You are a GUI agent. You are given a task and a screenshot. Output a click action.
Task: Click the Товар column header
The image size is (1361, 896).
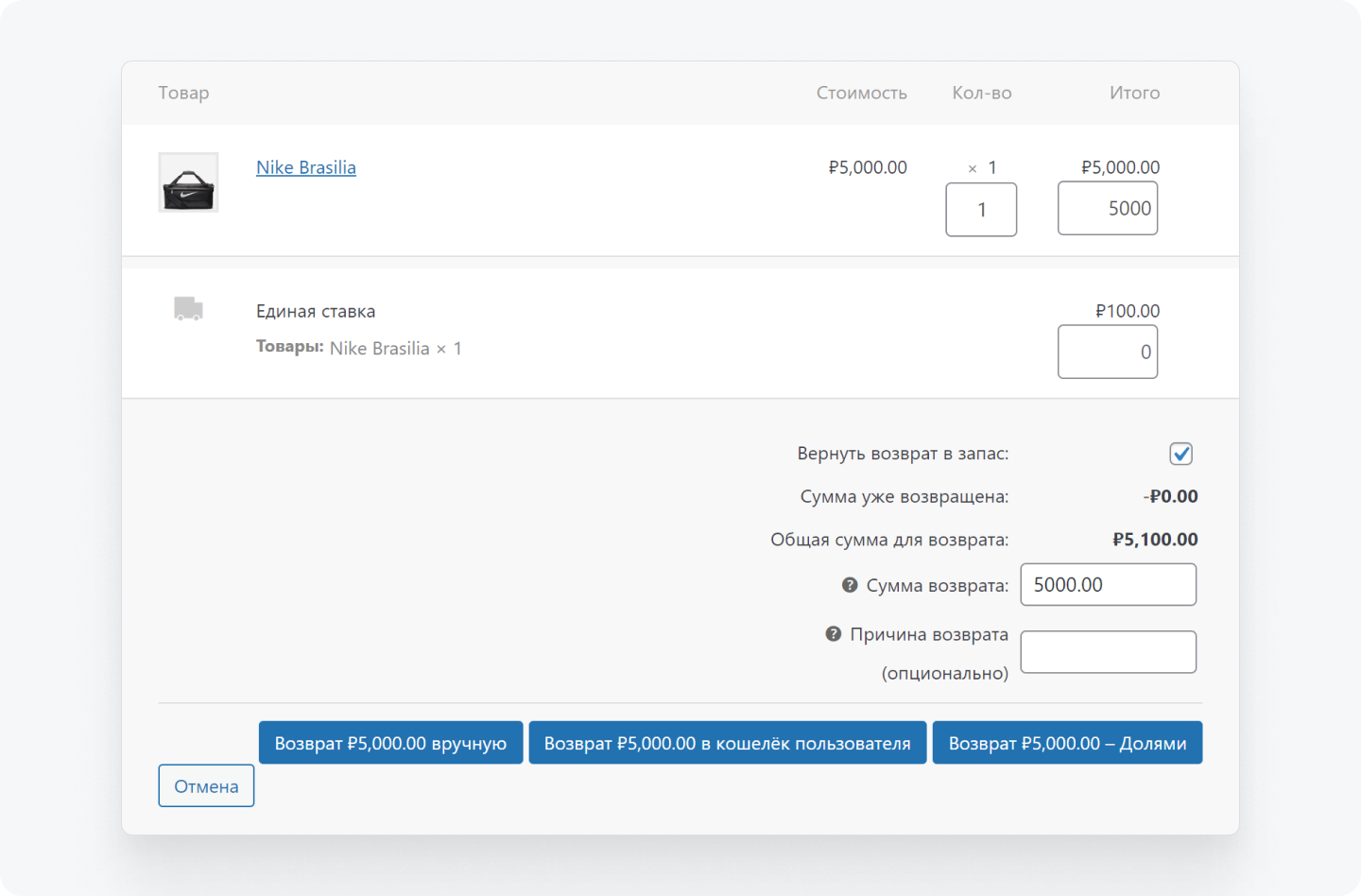[x=183, y=93]
